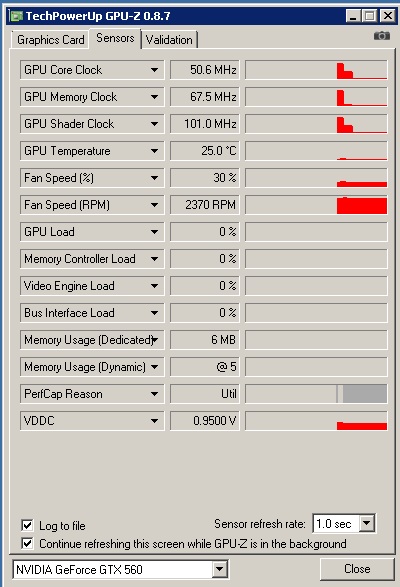Screen dimensions: 400x587
Task: Expand the PerfCap Reason dropdown arrow
Action: tap(154, 394)
